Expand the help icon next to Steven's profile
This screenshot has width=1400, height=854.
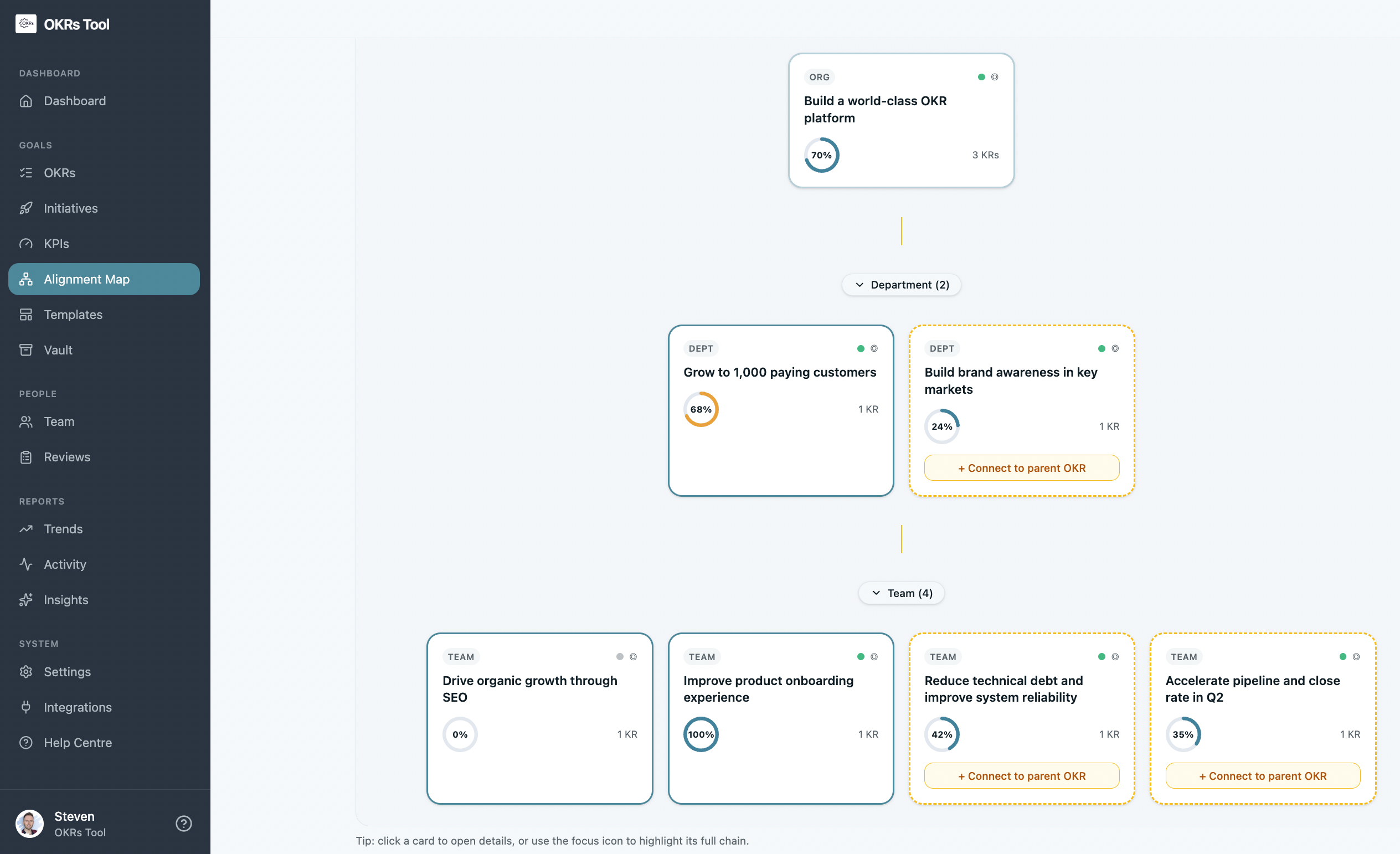tap(183, 824)
